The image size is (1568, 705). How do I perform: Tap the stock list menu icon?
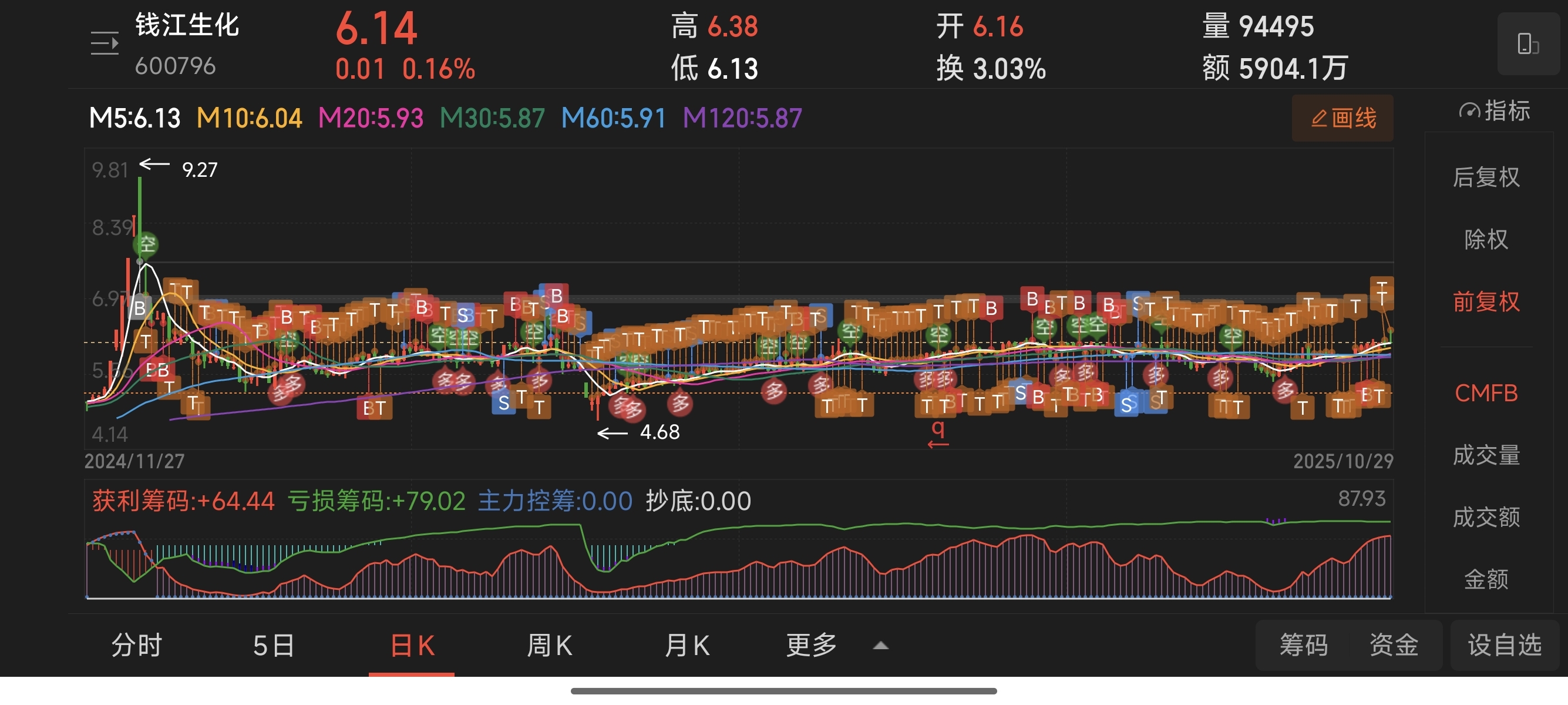pyautogui.click(x=104, y=43)
